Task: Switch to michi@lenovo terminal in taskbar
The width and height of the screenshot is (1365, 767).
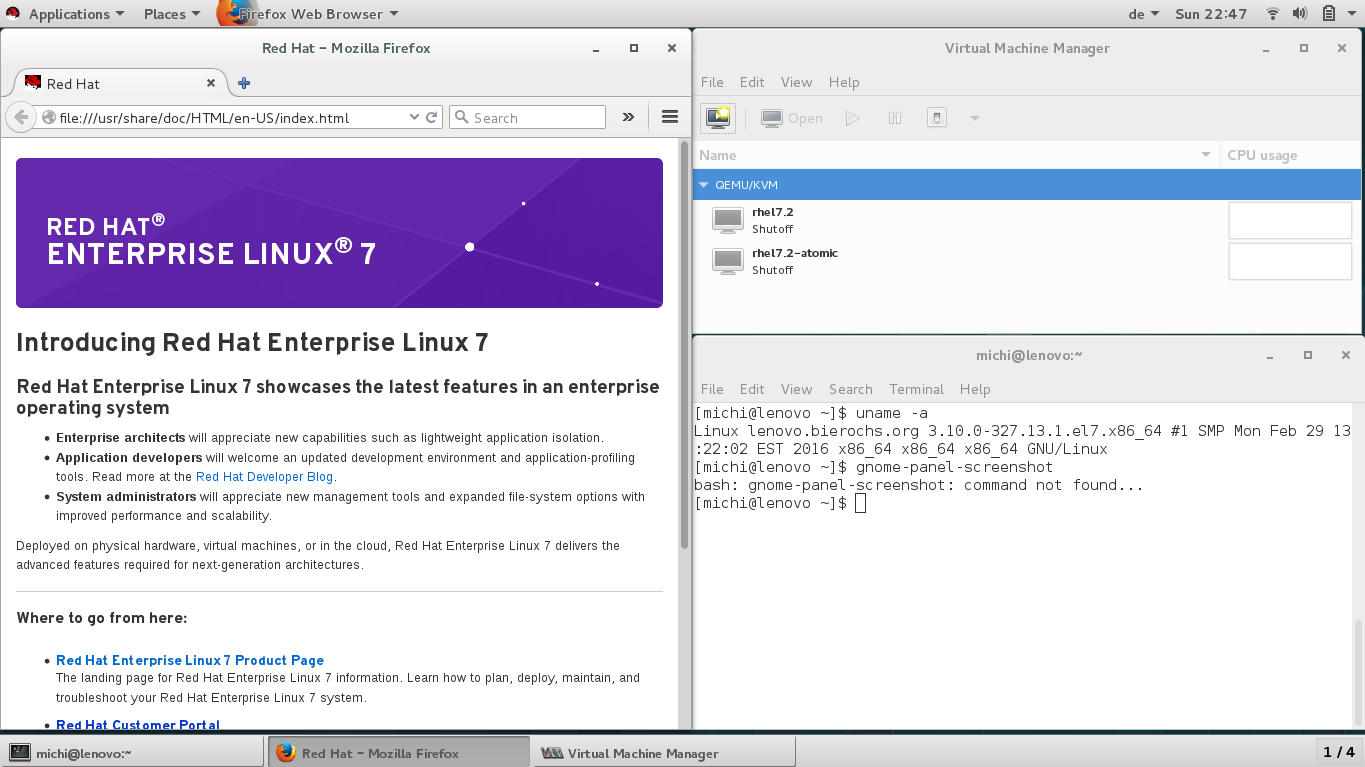Action: pos(132,753)
